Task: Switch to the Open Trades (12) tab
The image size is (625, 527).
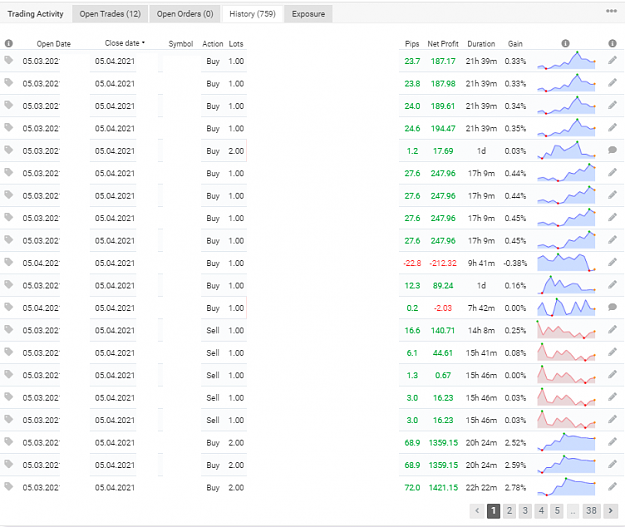Action: pos(110,14)
